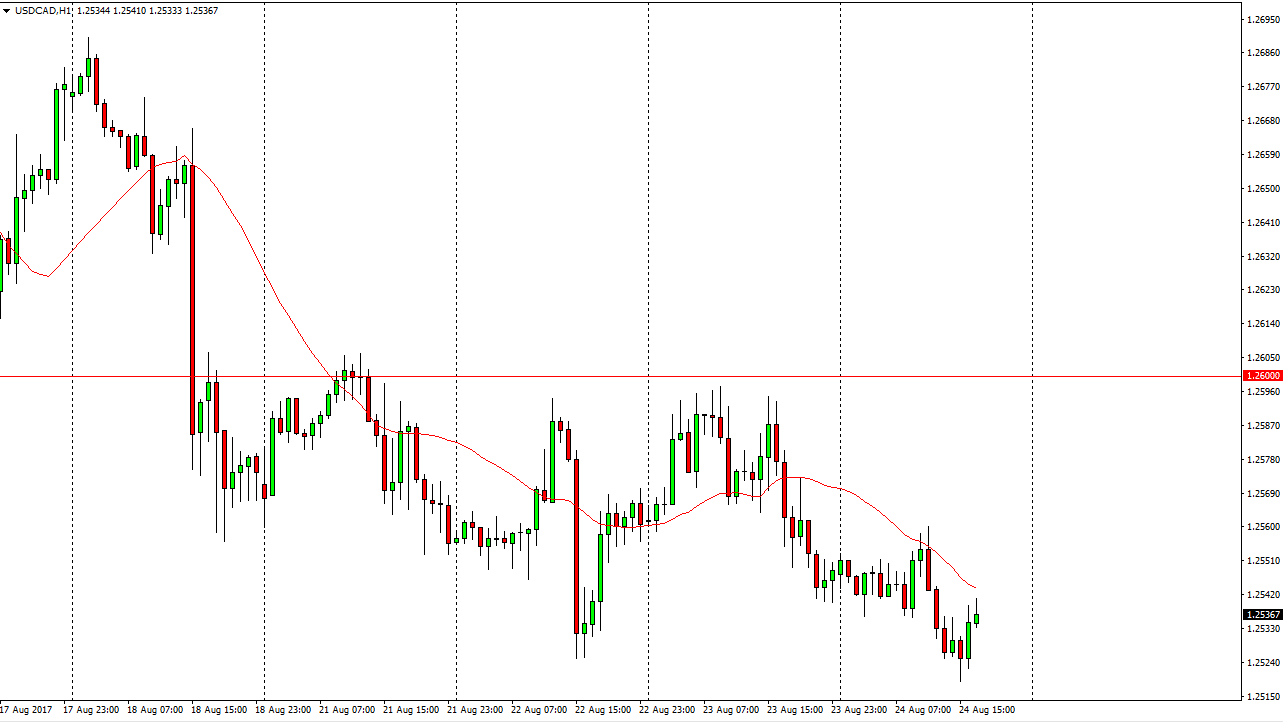Image resolution: width=1283 pixels, height=723 pixels.
Task: Click the 22 Aug 07:00 time label
Action: pyautogui.click(x=540, y=709)
